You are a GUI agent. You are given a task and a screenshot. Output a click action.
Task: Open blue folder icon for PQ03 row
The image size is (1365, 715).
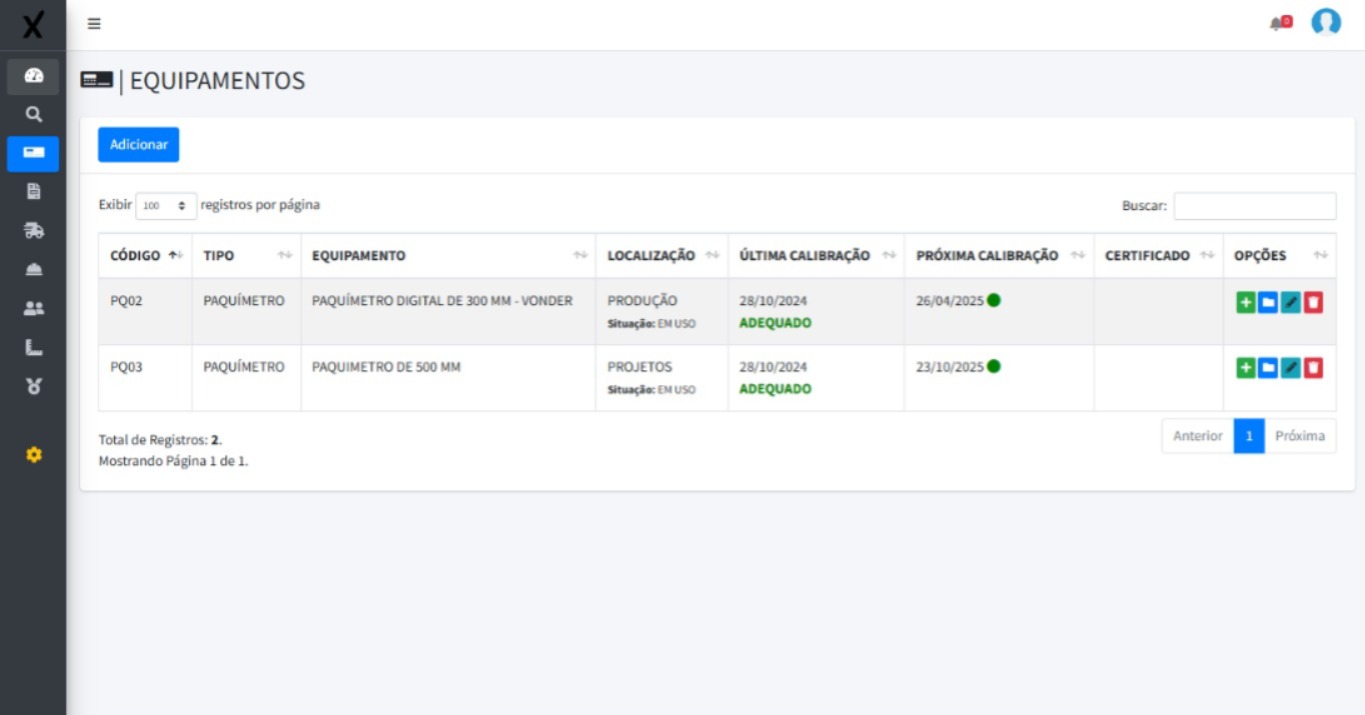pos(1268,368)
